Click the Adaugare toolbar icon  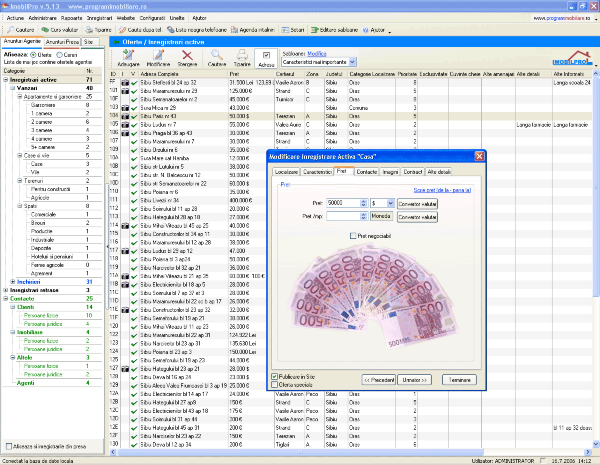[x=127, y=56]
